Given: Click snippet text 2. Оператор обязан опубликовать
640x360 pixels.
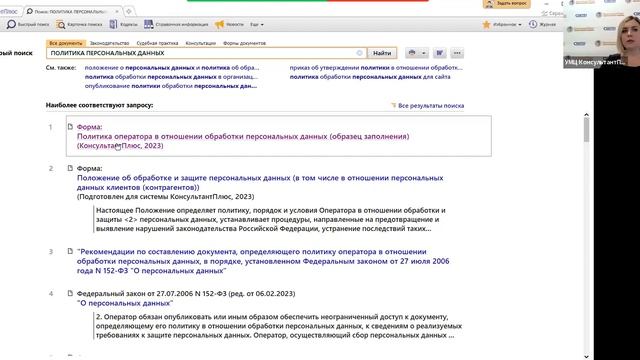Looking at the screenshot, I should [279, 326].
